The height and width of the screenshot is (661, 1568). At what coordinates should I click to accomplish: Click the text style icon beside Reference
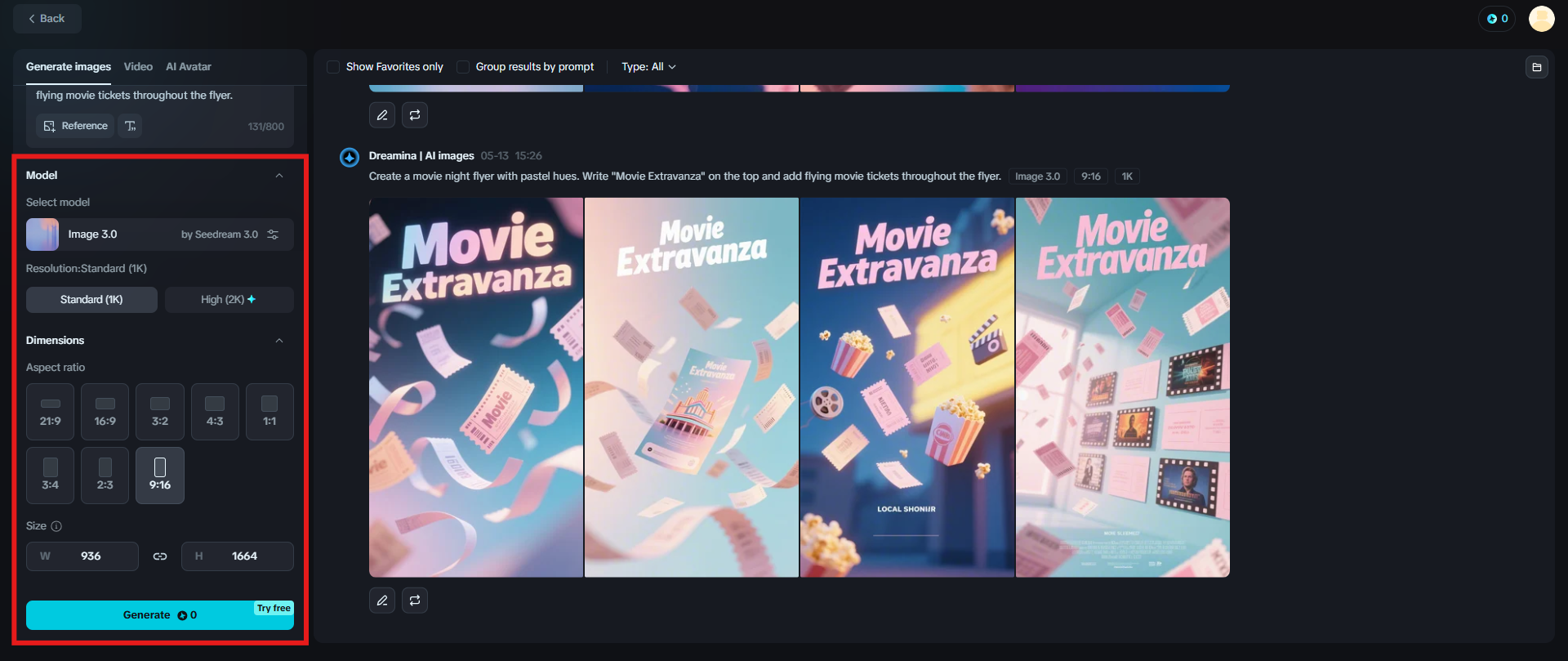tap(131, 126)
